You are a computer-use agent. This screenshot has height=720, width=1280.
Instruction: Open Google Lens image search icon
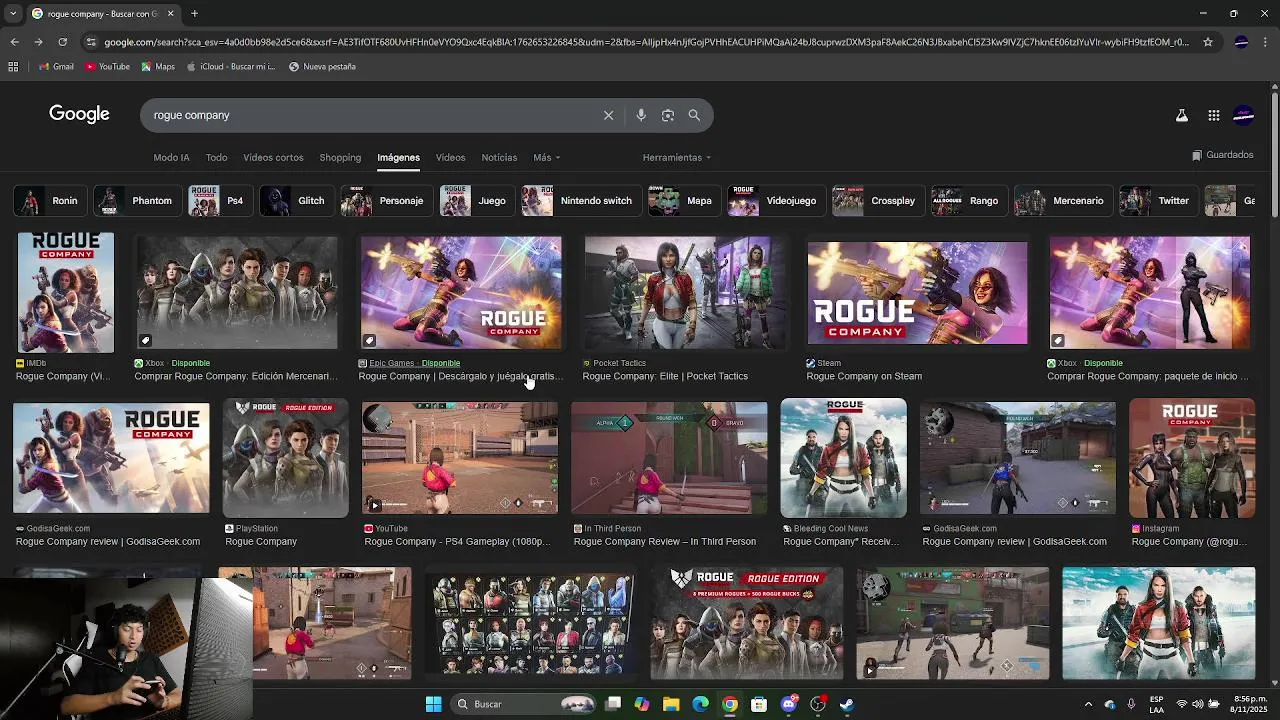pos(668,115)
